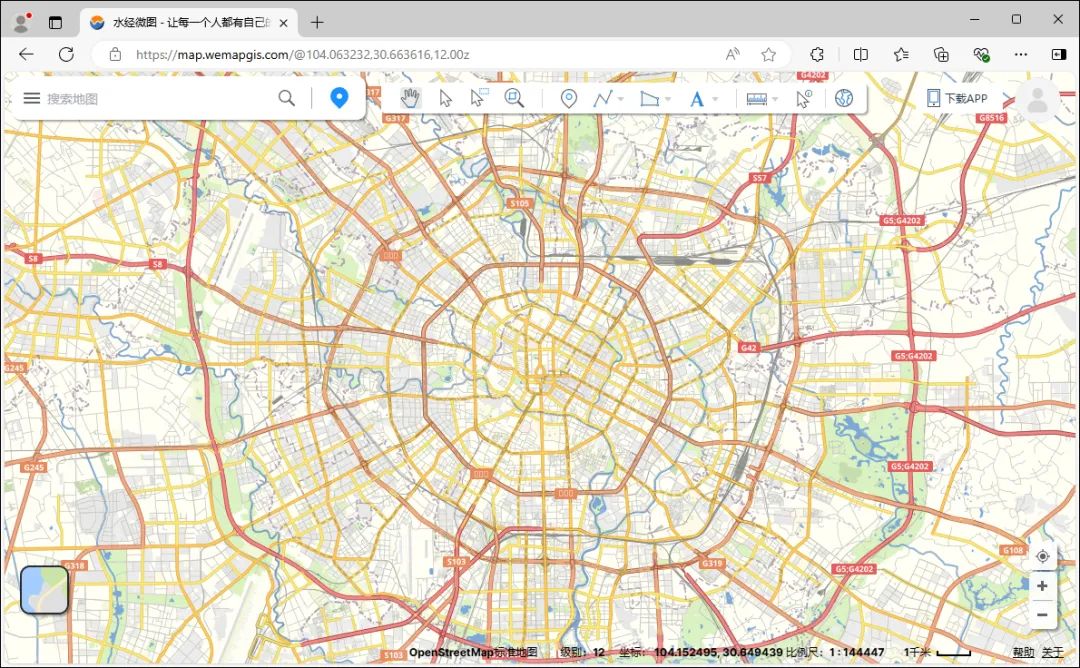The image size is (1080, 668).
Task: Add page to favorites star
Action: tap(769, 54)
